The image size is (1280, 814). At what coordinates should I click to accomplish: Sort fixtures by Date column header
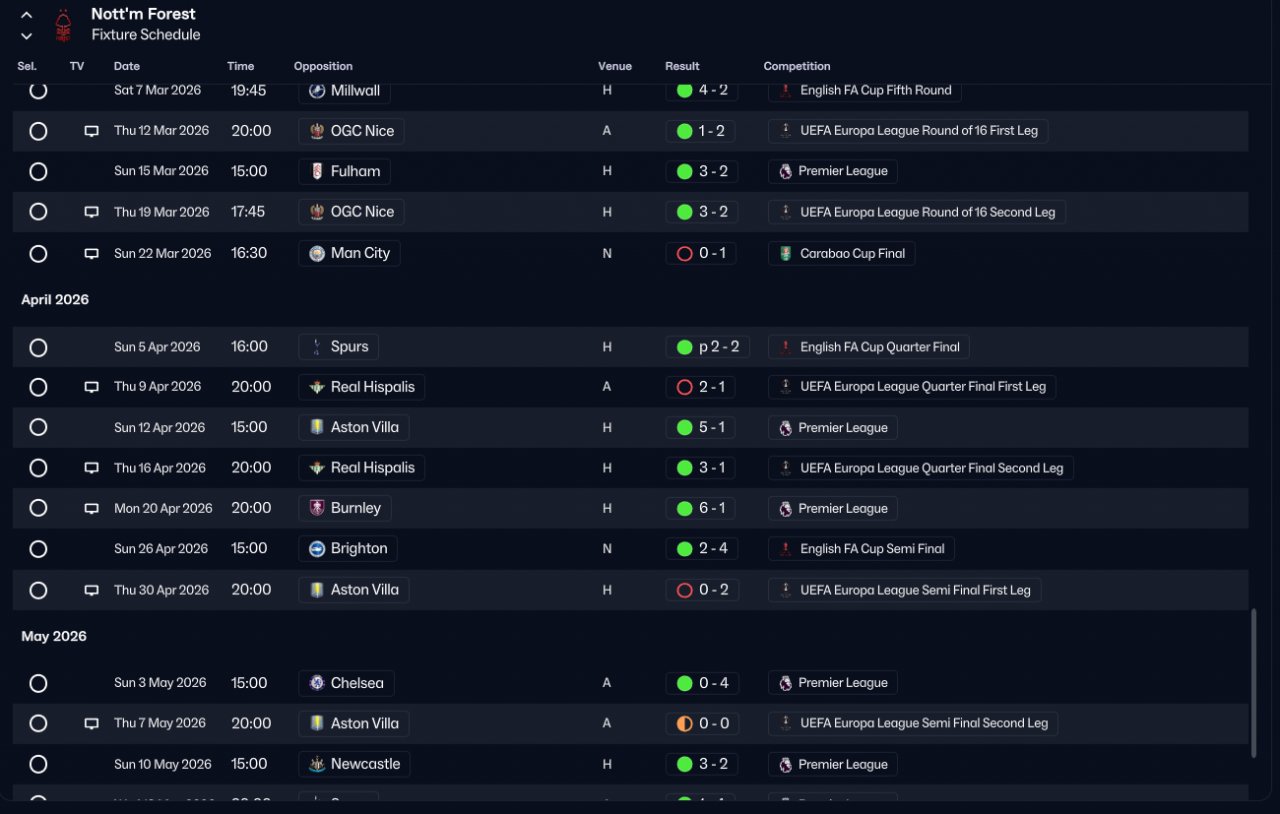(127, 66)
